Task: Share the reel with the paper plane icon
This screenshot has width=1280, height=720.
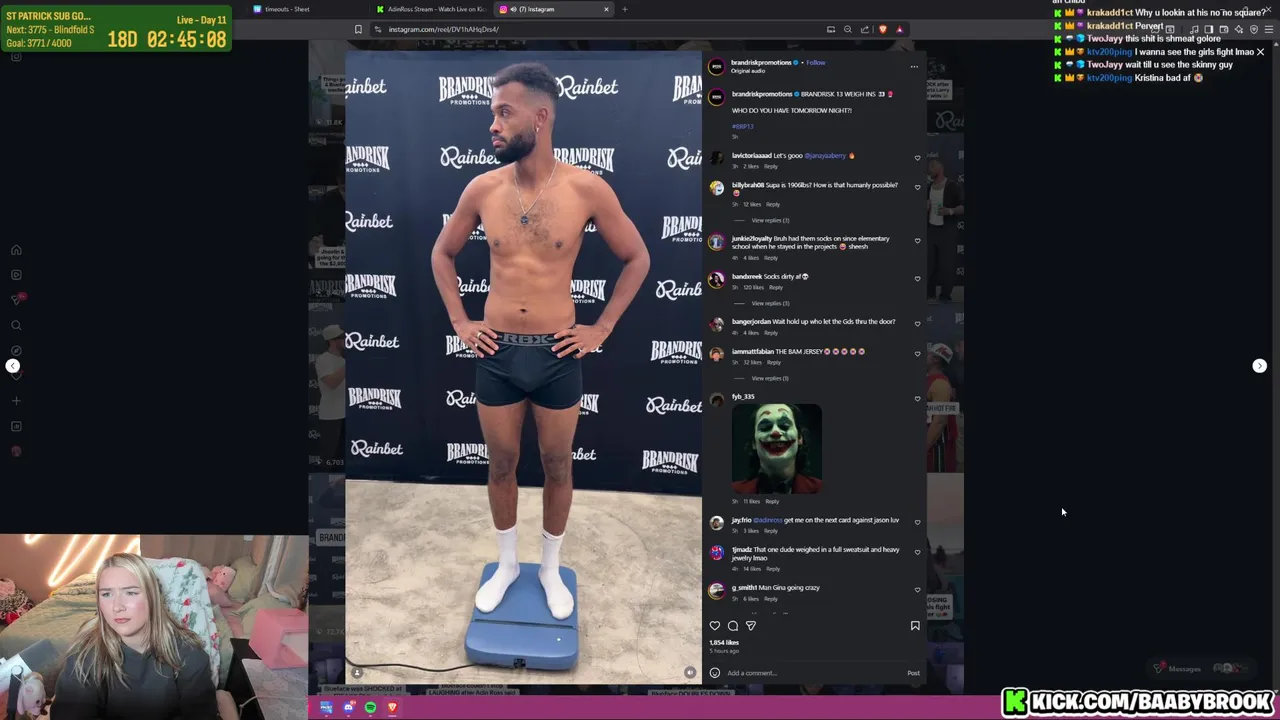Action: pyautogui.click(x=751, y=626)
